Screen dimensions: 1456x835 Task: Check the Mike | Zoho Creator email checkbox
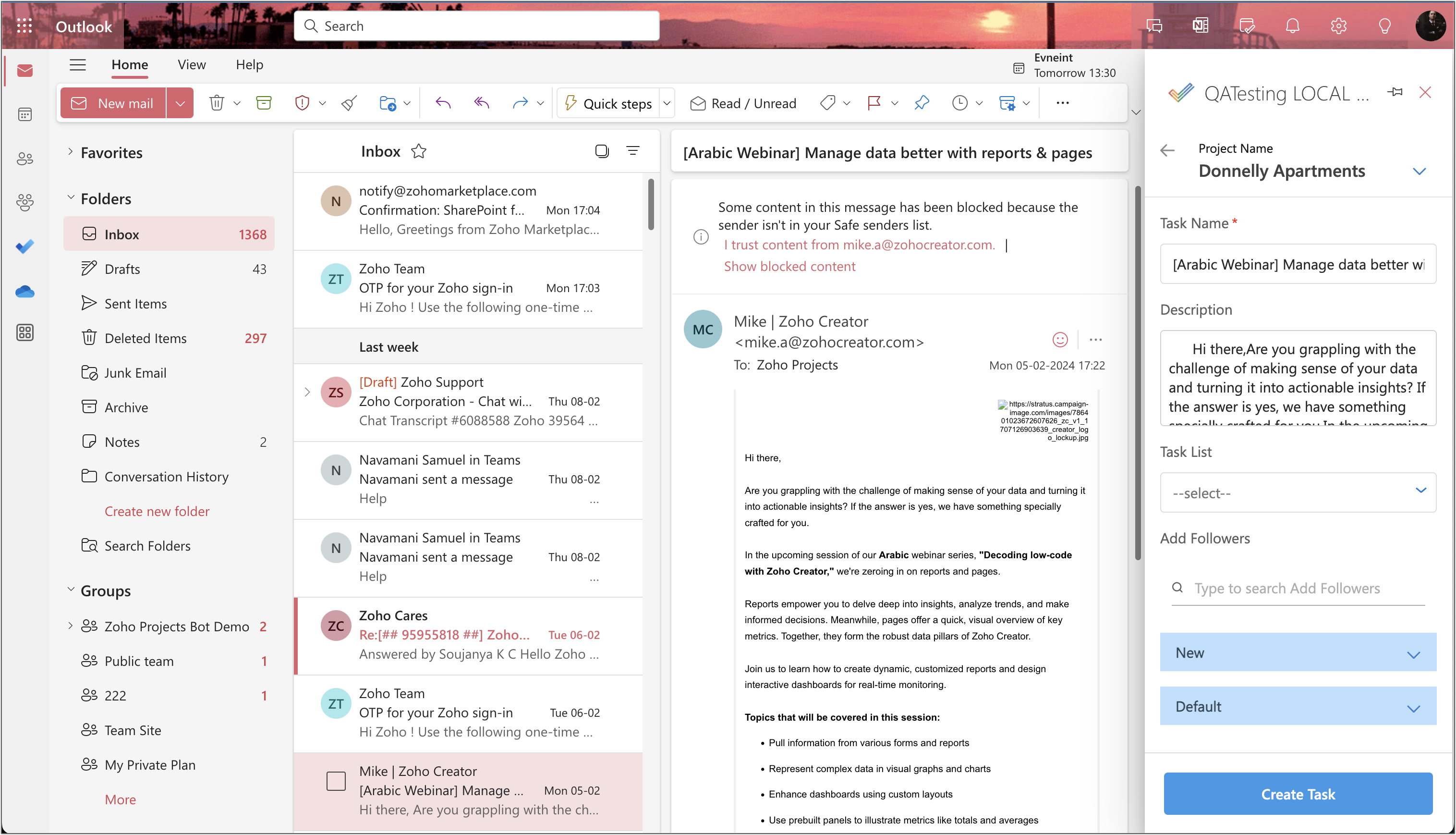pyautogui.click(x=336, y=781)
